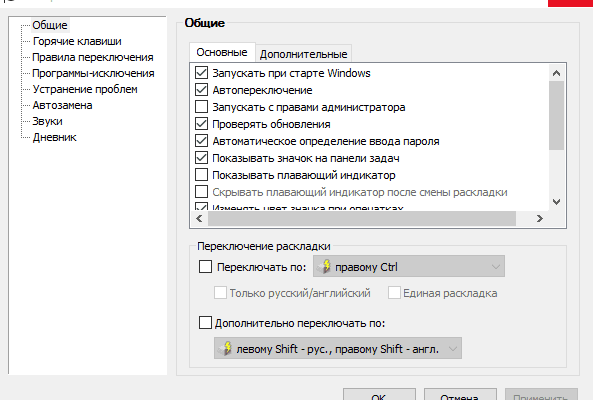593x400 pixels.
Task: Open 'Правила переключения' section
Action: [x=93, y=57]
